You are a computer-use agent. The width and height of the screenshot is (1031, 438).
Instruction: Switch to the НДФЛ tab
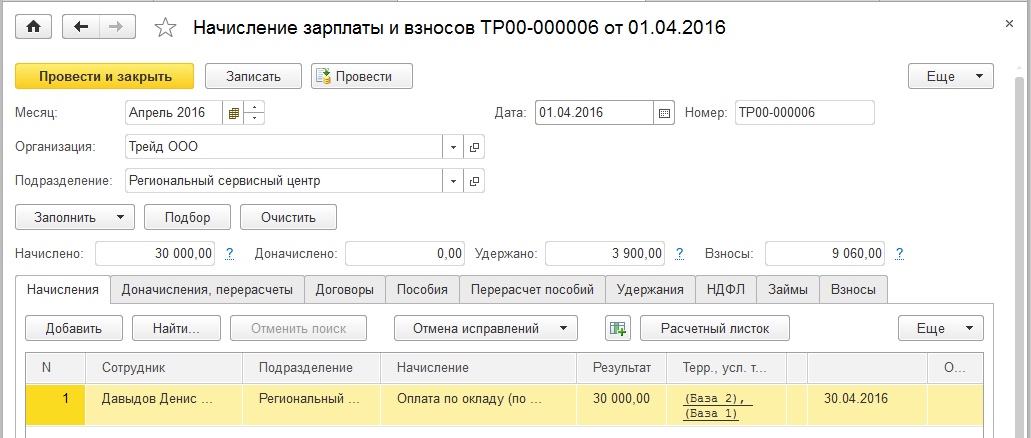pos(727,289)
